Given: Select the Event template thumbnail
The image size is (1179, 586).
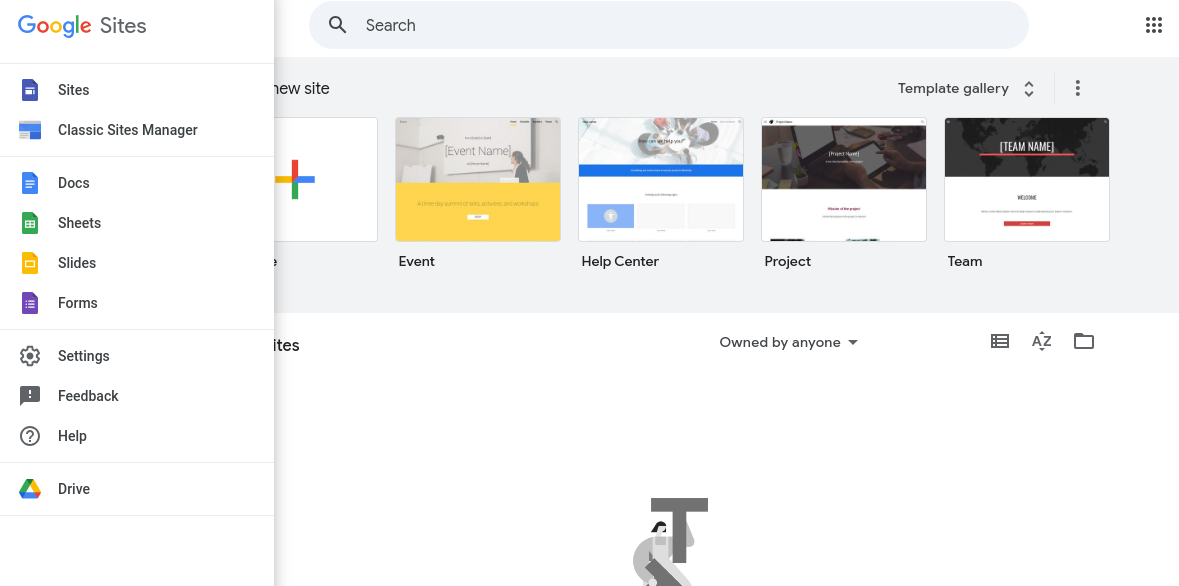Looking at the screenshot, I should click(x=478, y=179).
